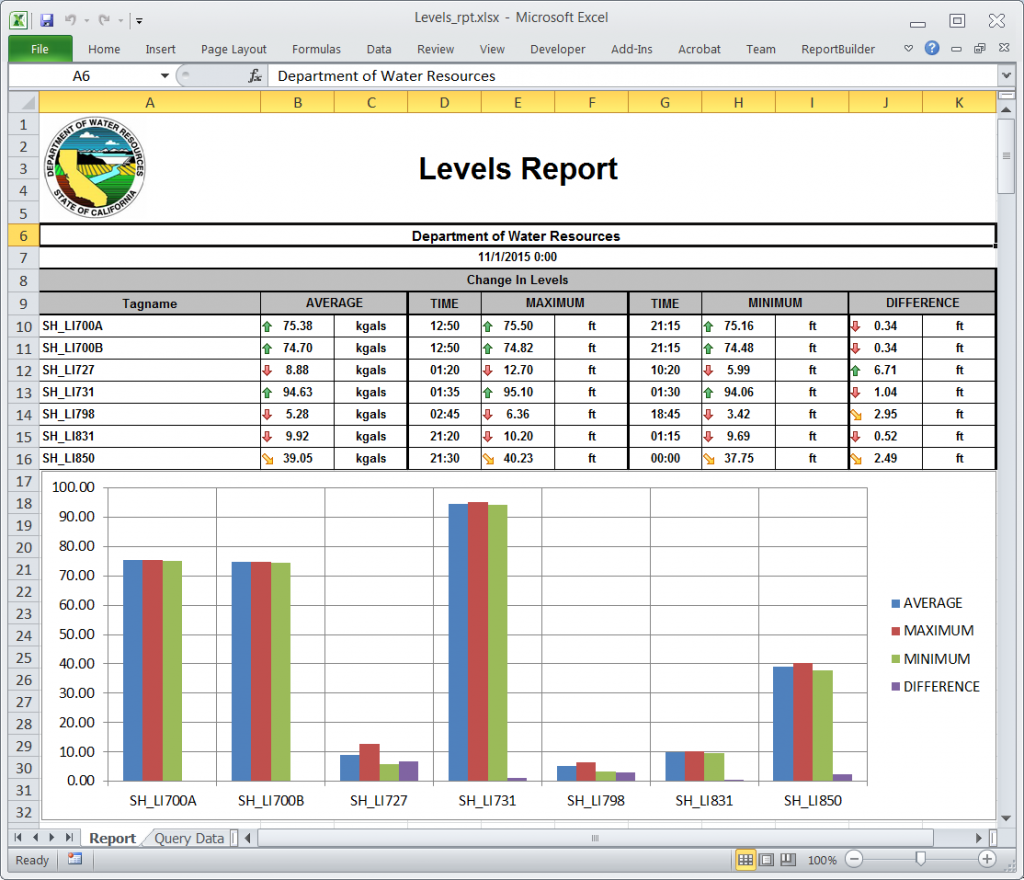
Task: Switch to Page Layout view in the status bar
Action: pos(765,860)
